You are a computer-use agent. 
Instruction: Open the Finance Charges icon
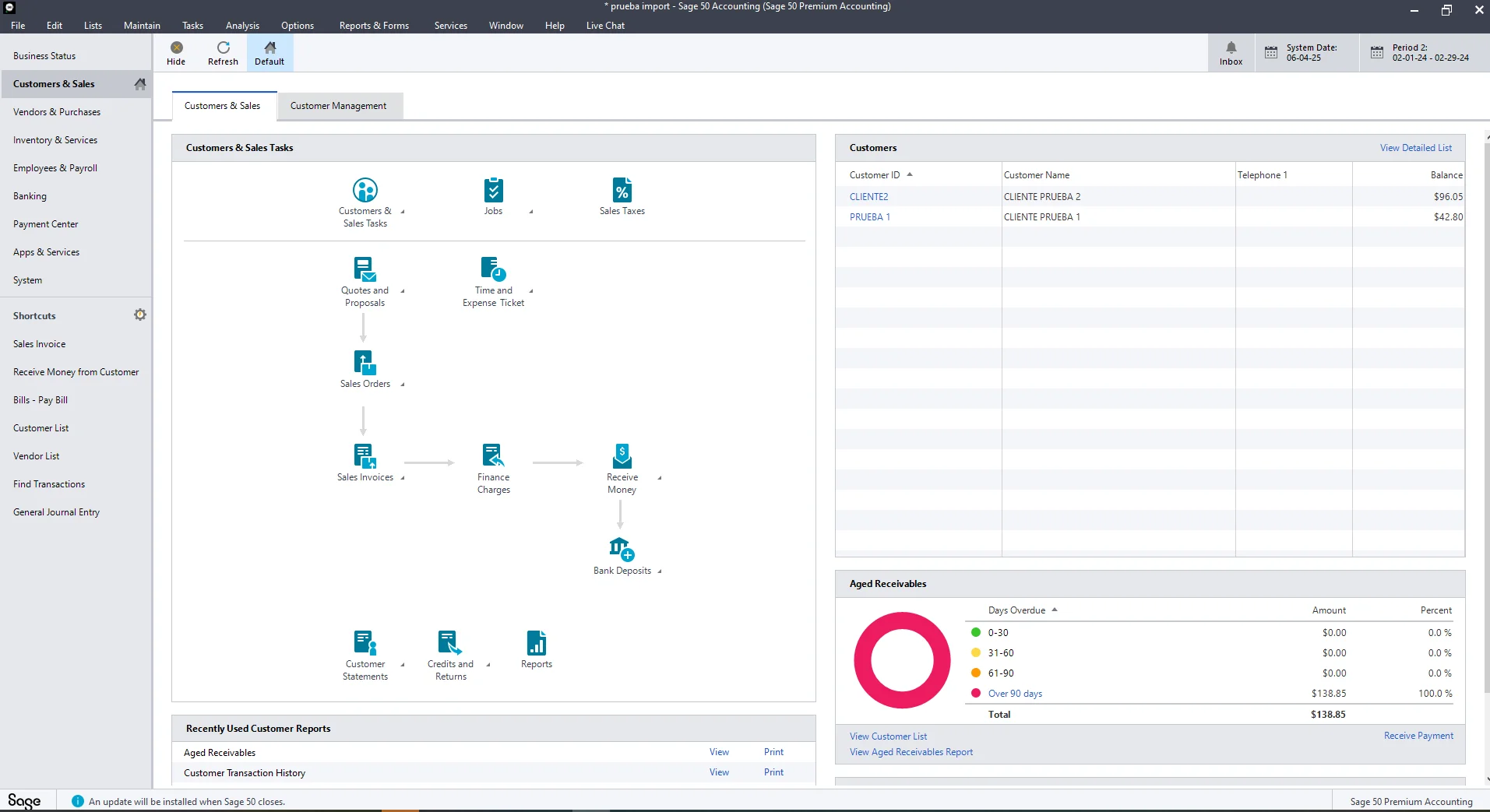493,456
